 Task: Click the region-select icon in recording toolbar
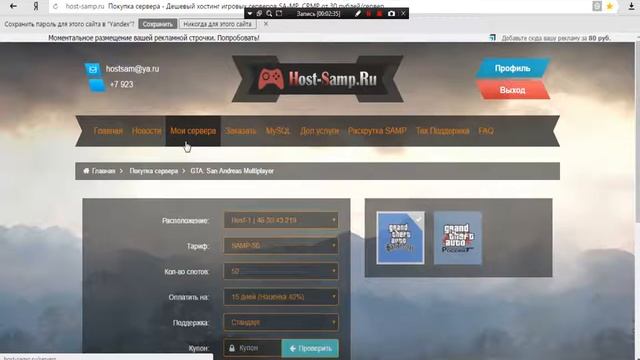pos(279,13)
